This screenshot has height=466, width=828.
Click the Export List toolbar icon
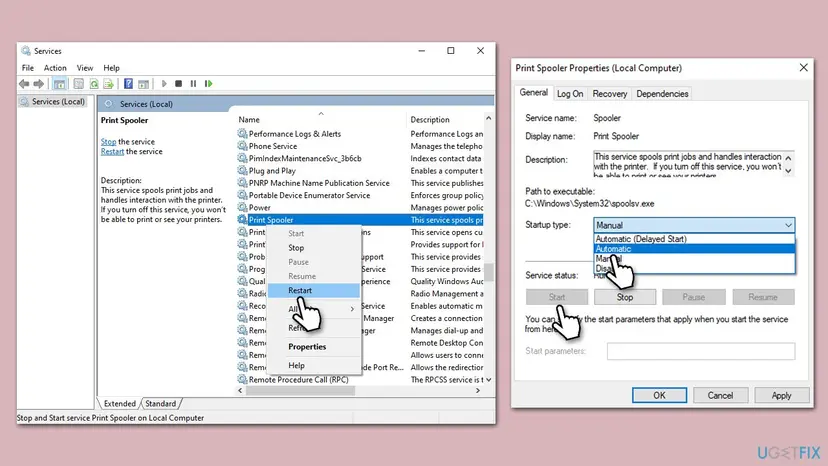(109, 83)
